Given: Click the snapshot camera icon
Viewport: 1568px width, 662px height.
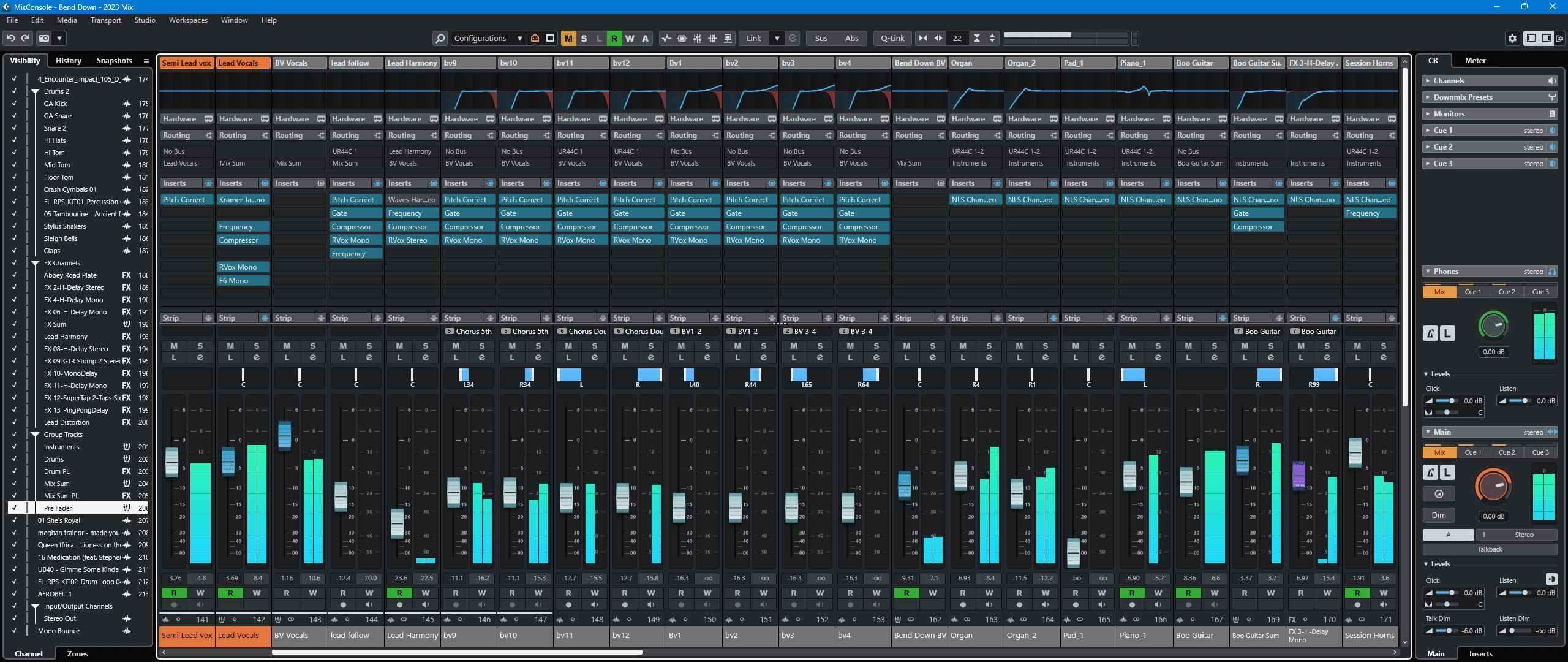Looking at the screenshot, I should pyautogui.click(x=44, y=38).
